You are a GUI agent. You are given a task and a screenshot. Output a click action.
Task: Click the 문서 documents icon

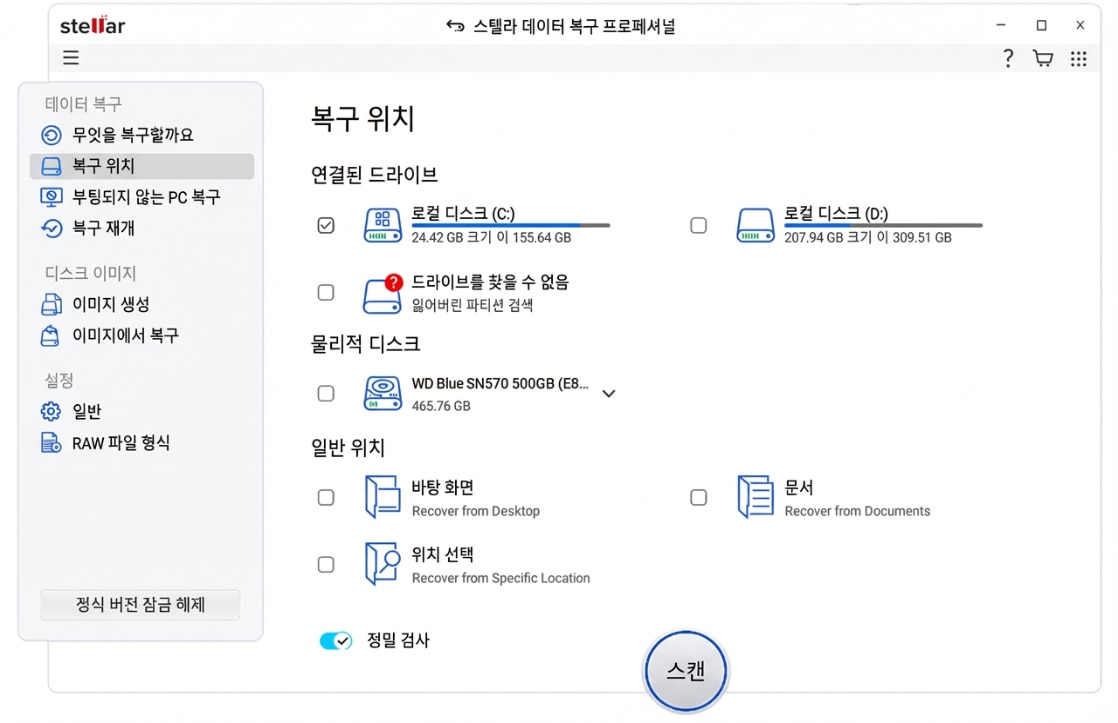coord(755,497)
